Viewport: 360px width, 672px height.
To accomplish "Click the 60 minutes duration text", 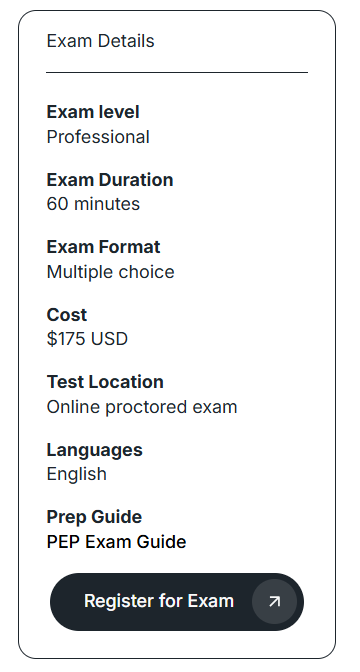I will [93, 204].
